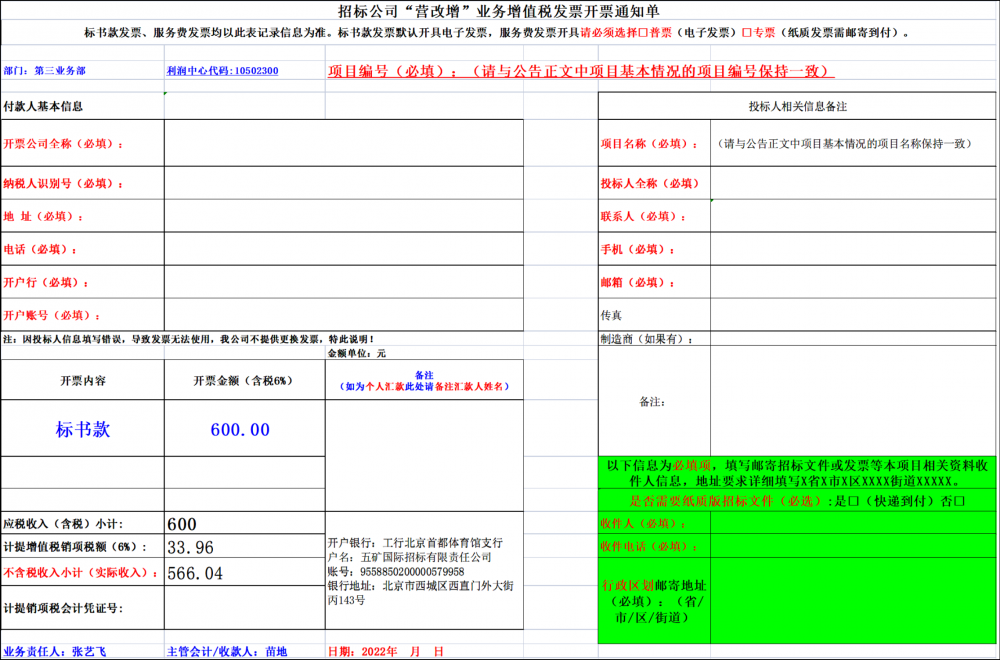Click the 利润中心代码: 10502300 link
1000x660 pixels.
coord(223,72)
